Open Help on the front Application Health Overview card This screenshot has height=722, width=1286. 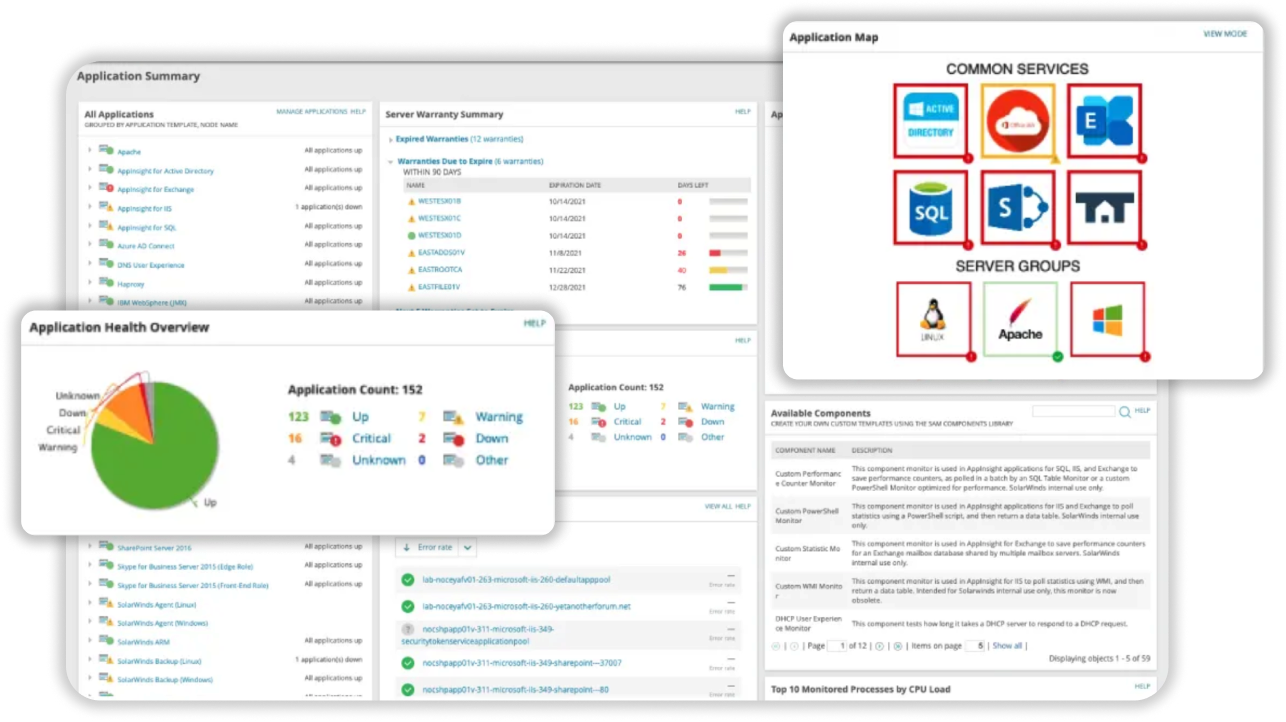535,324
